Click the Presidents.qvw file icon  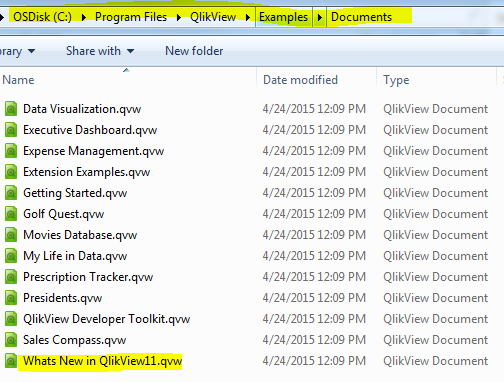11,298
